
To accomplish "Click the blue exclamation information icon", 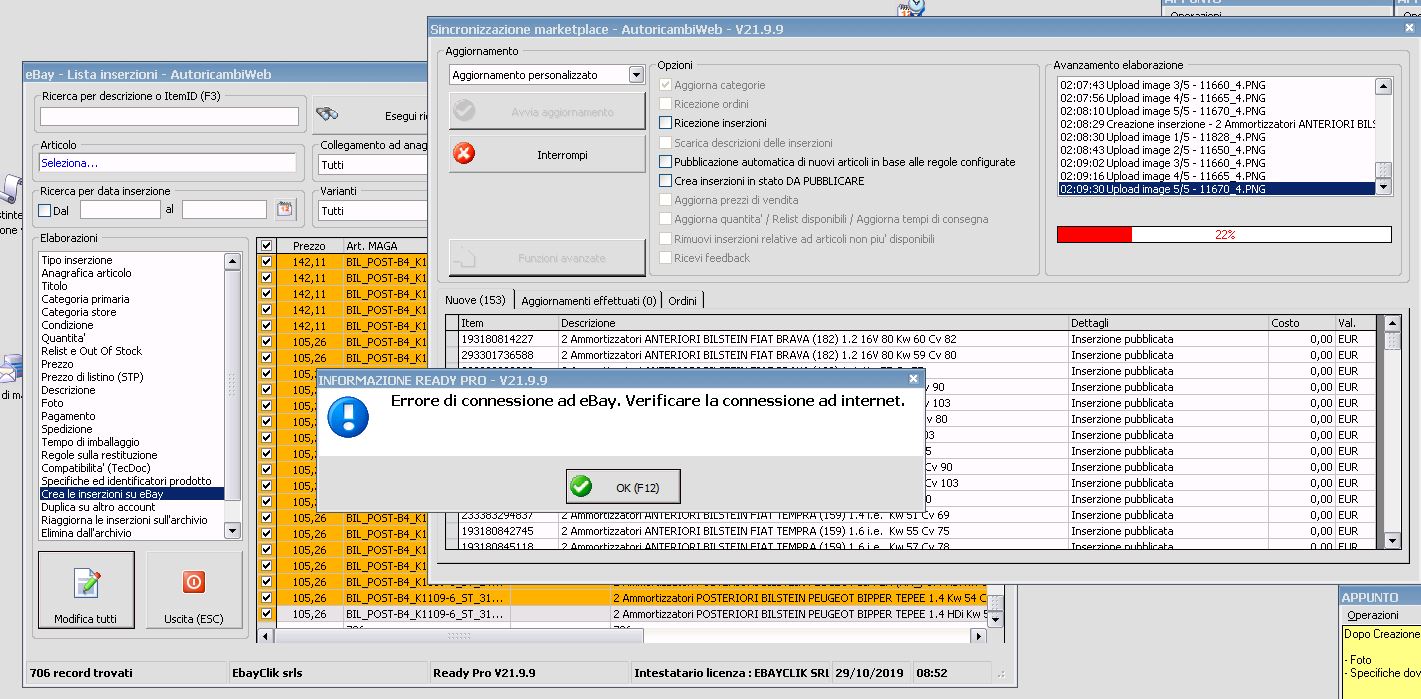I will click(348, 417).
